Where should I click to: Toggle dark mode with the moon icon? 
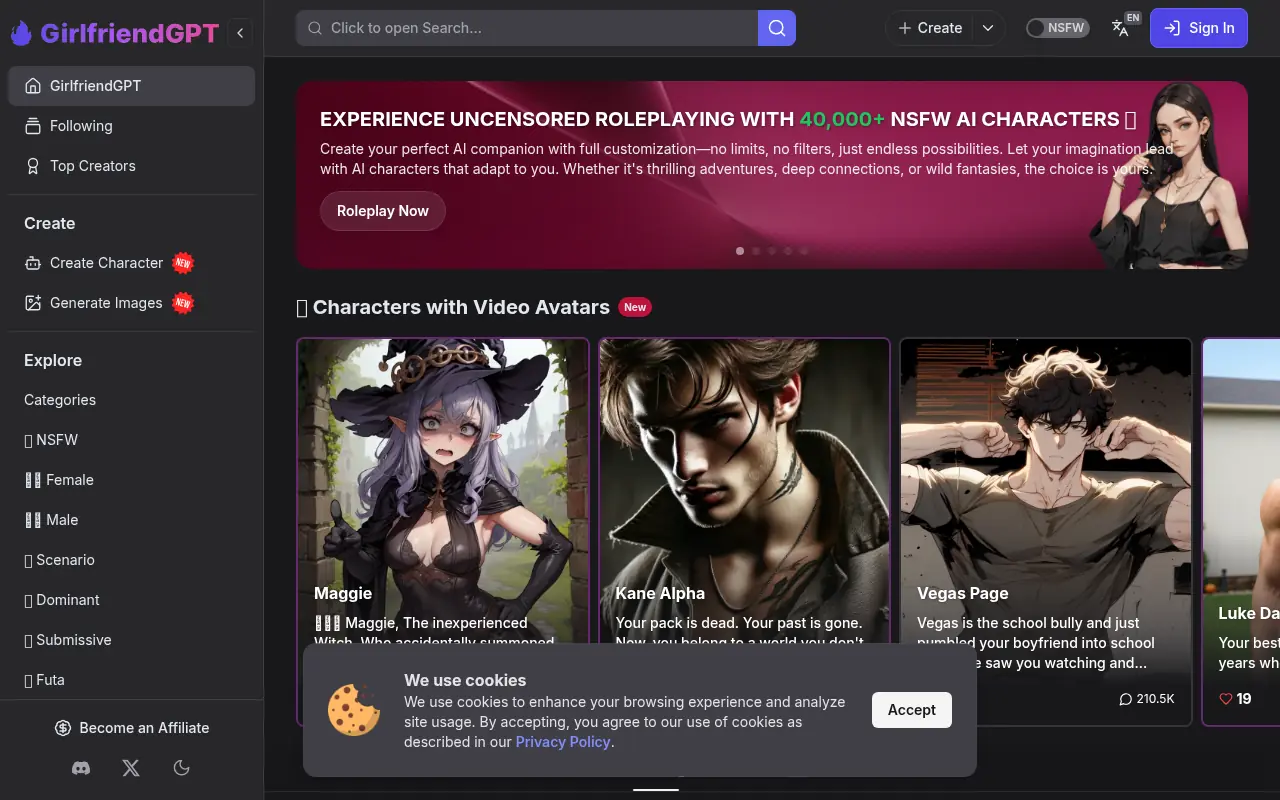(x=181, y=768)
